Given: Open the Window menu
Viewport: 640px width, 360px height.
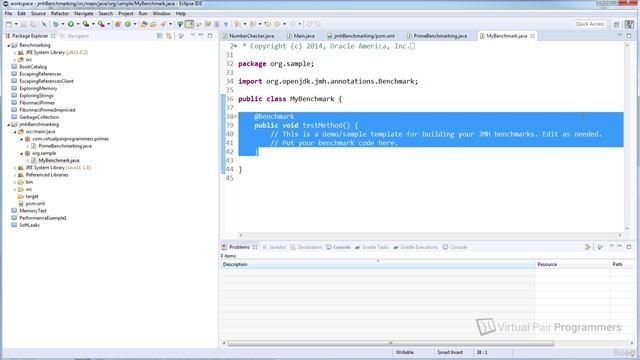Looking at the screenshot, I should (x=162, y=13).
